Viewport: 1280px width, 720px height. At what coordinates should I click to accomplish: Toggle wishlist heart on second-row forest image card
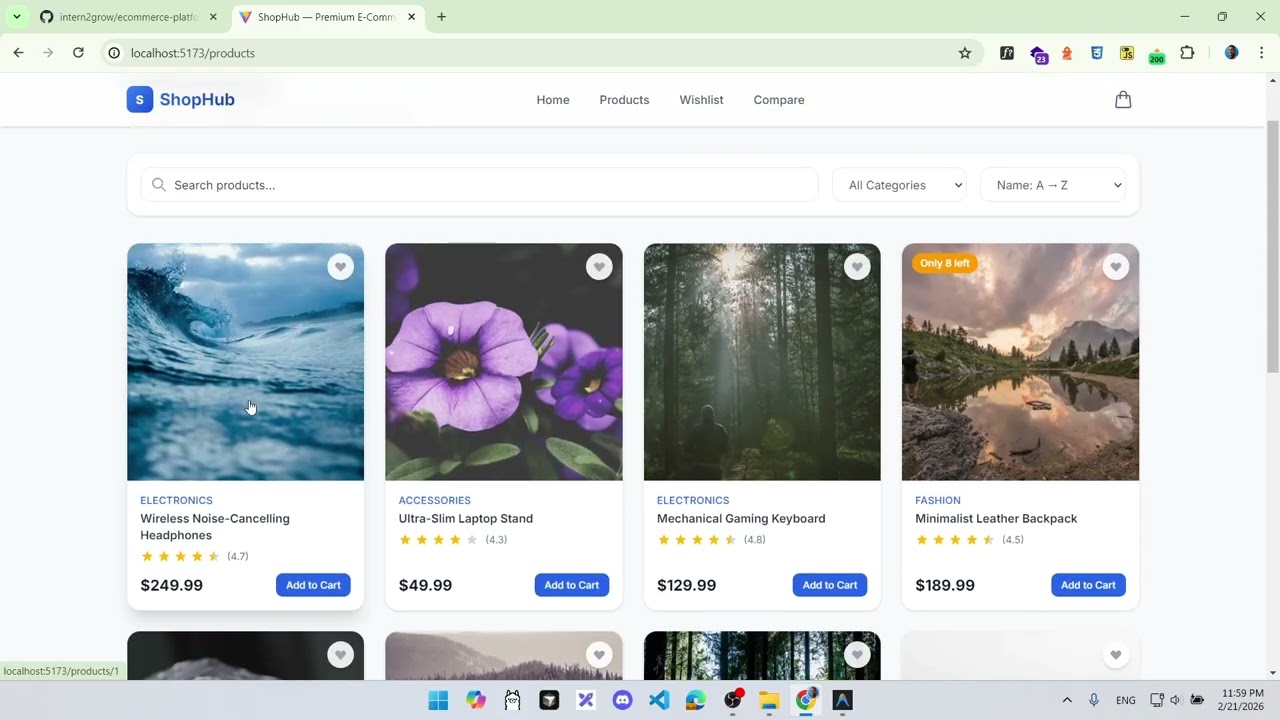click(x=857, y=655)
